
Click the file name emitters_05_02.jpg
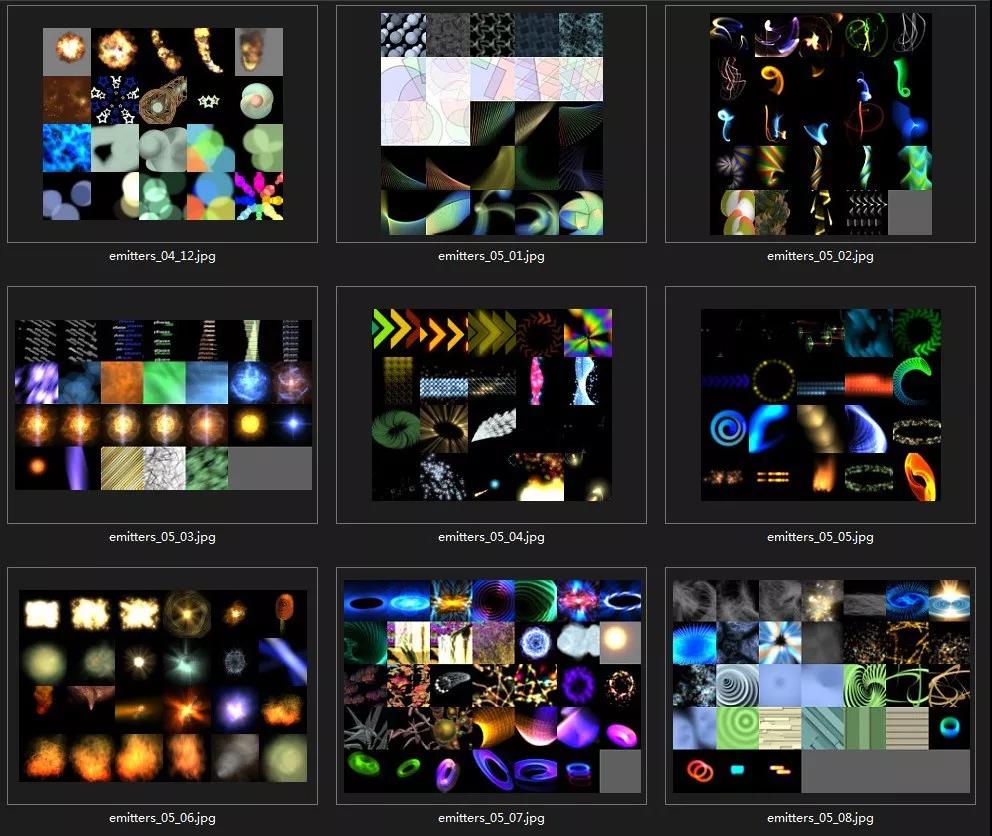[x=821, y=256]
